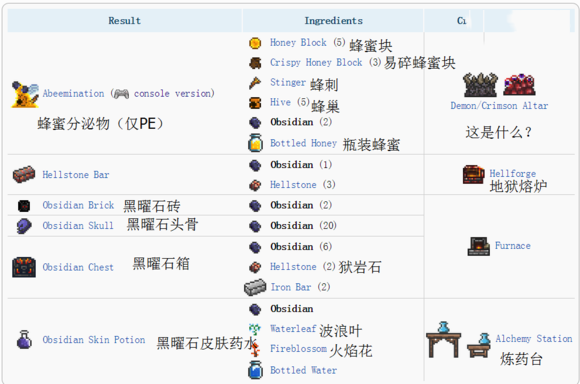Click the console controller icon
The height and width of the screenshot is (384, 580).
[x=121, y=94]
